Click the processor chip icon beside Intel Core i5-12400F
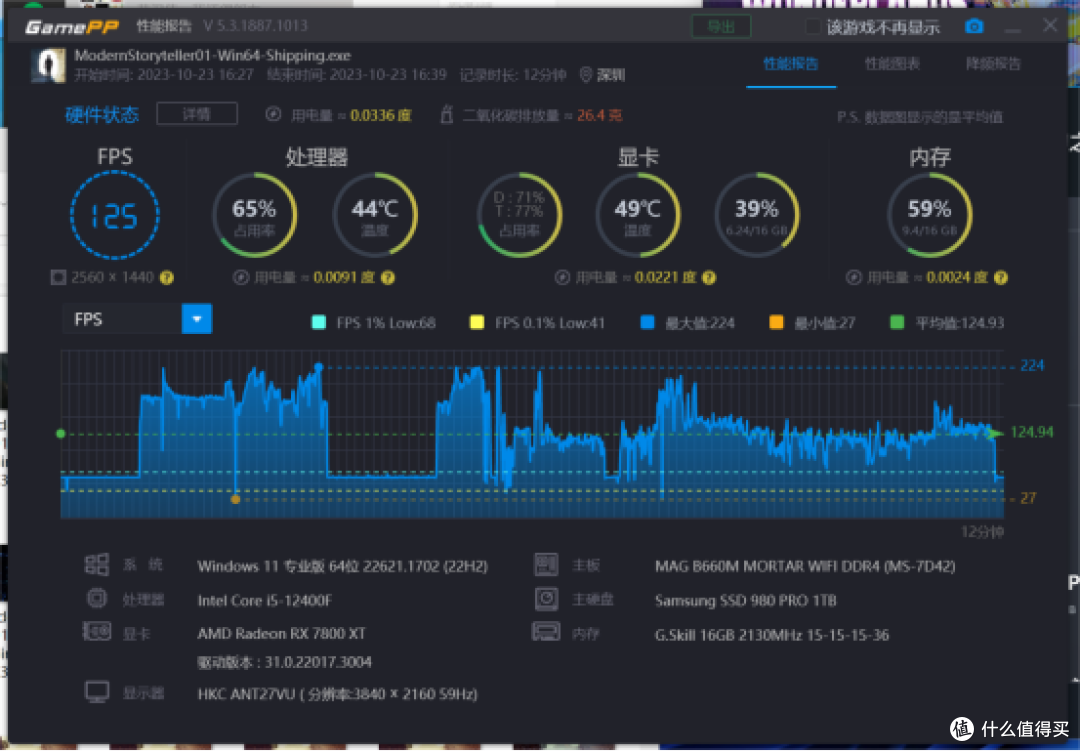The height and width of the screenshot is (752, 1080). tap(97, 598)
